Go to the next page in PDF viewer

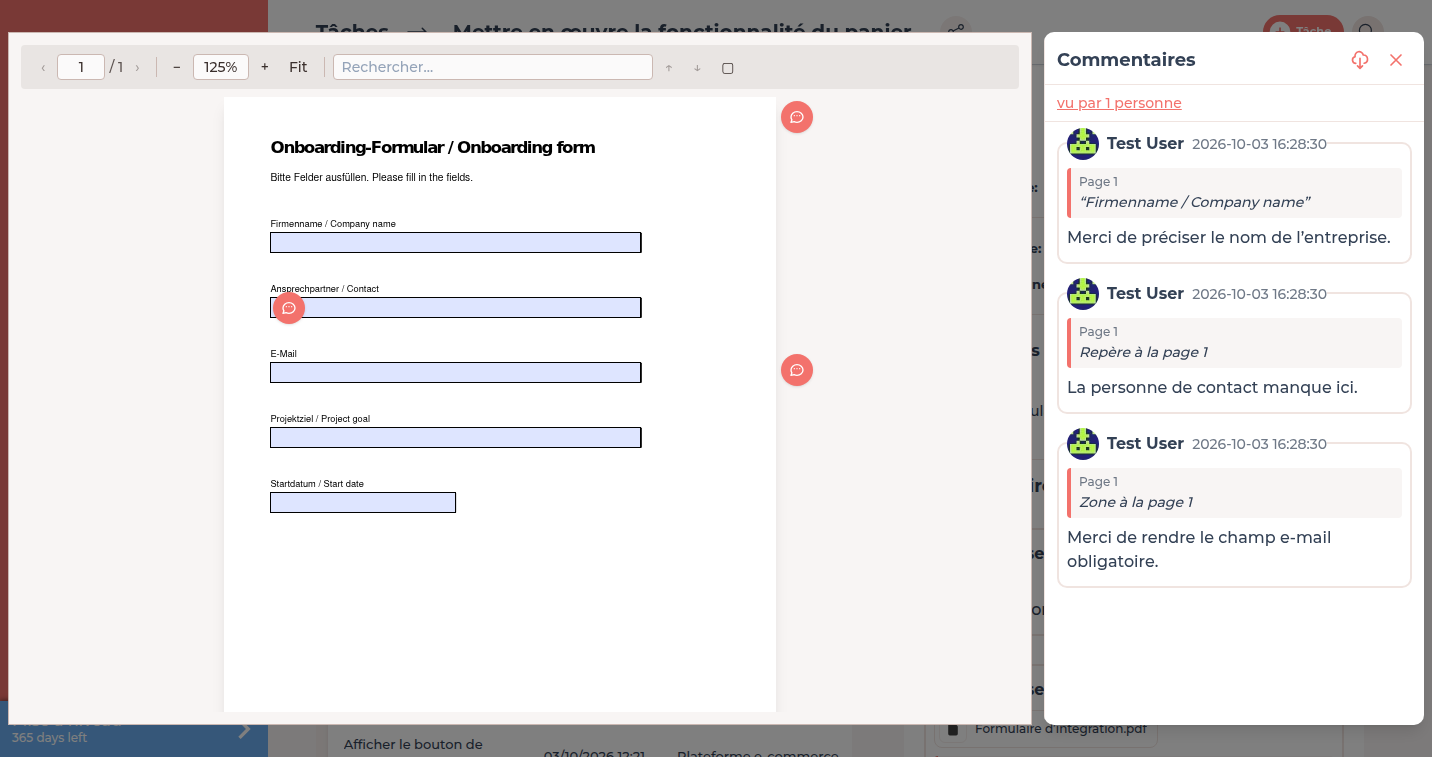pos(137,67)
